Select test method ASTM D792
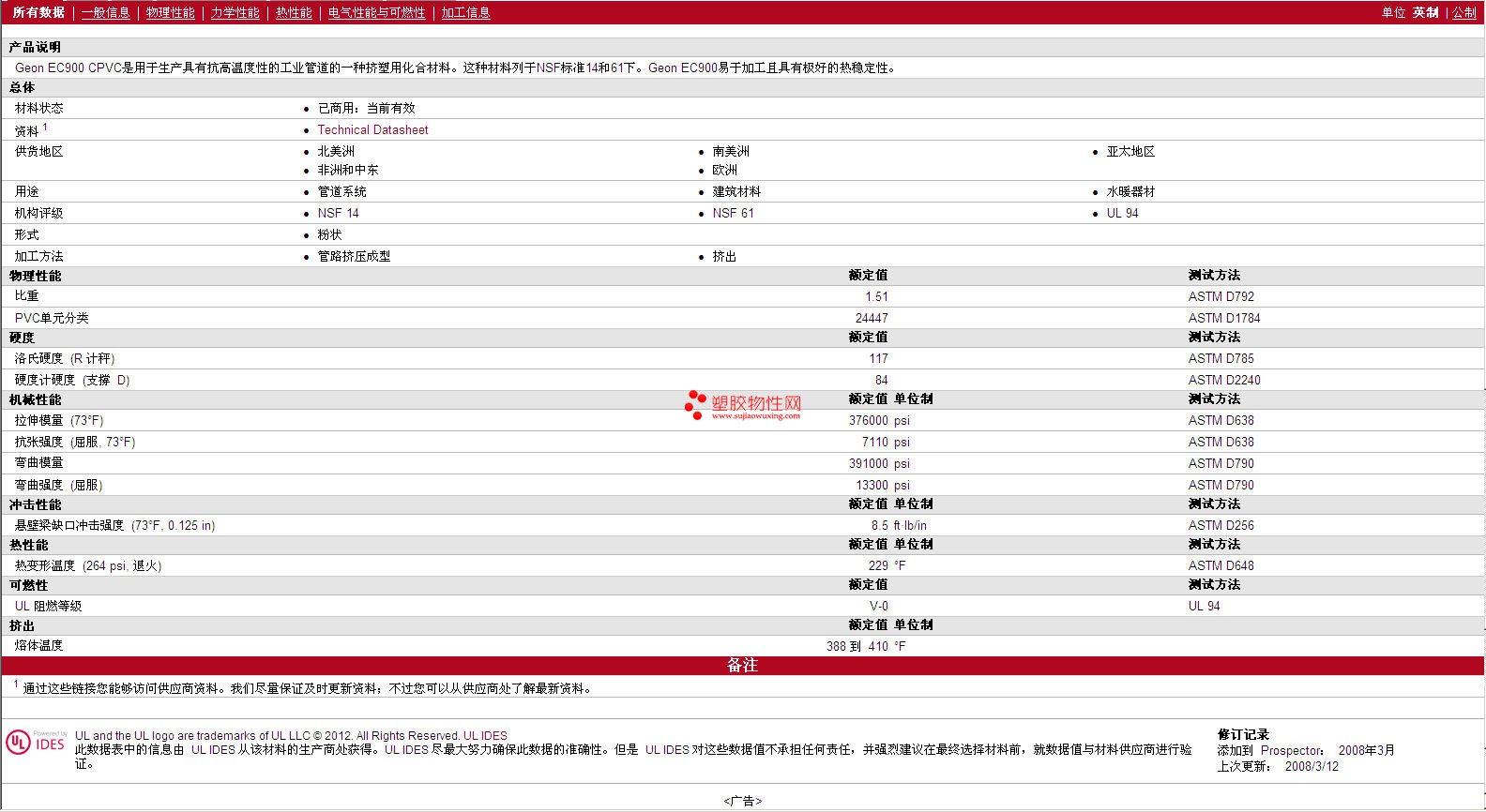Viewport: 1486px width, 812px height. coord(1221,297)
